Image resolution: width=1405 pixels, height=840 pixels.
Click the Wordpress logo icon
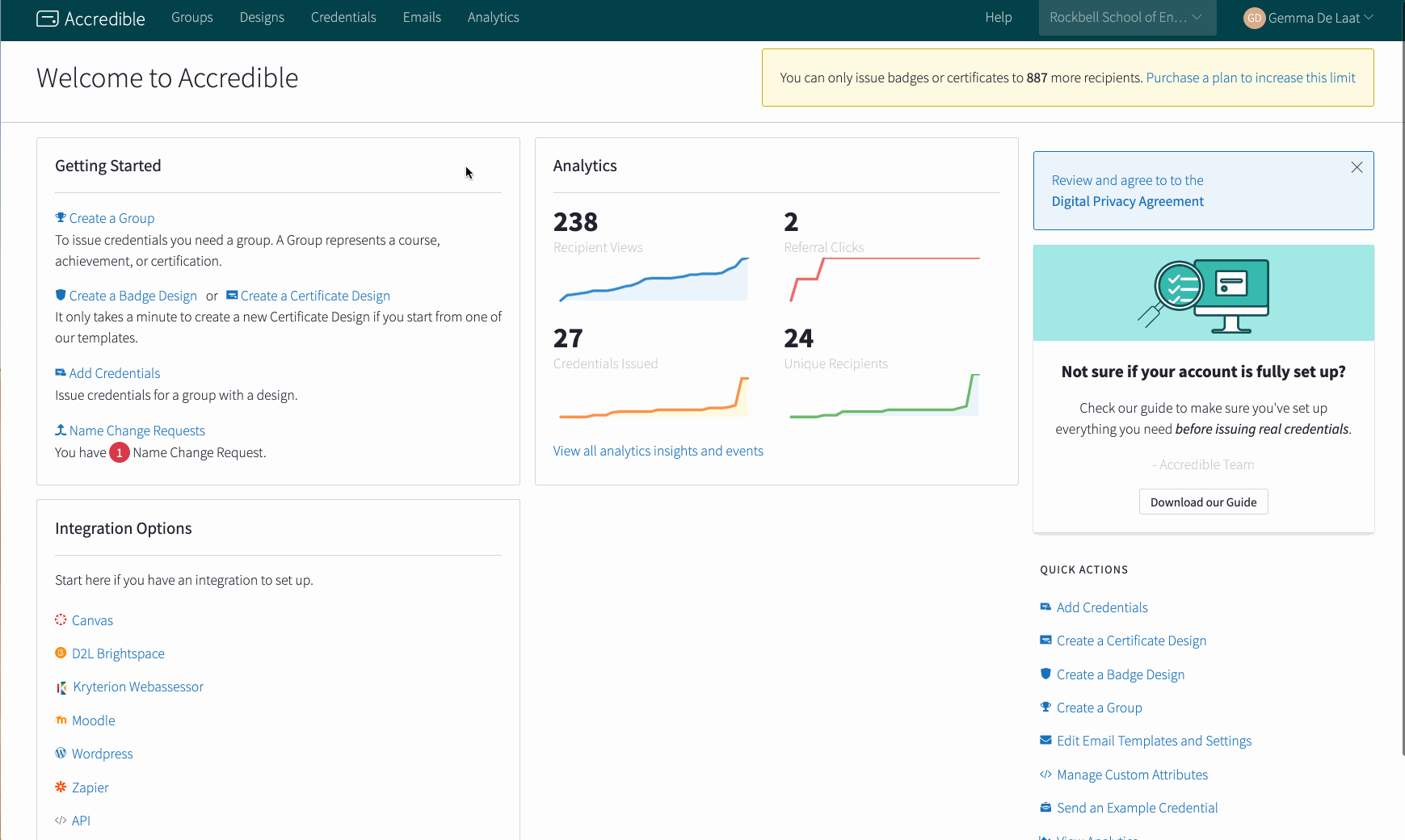61,754
